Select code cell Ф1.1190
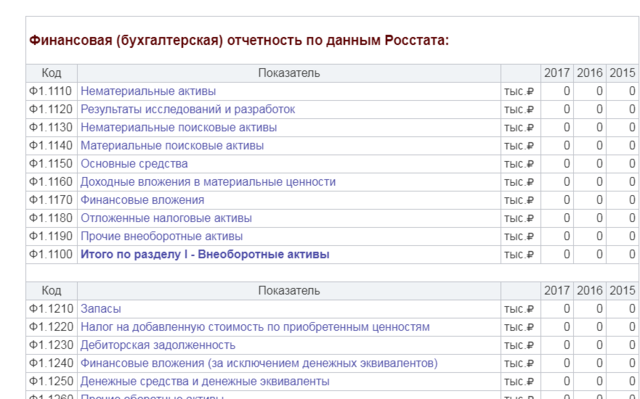The height and width of the screenshot is (399, 640). [51, 237]
